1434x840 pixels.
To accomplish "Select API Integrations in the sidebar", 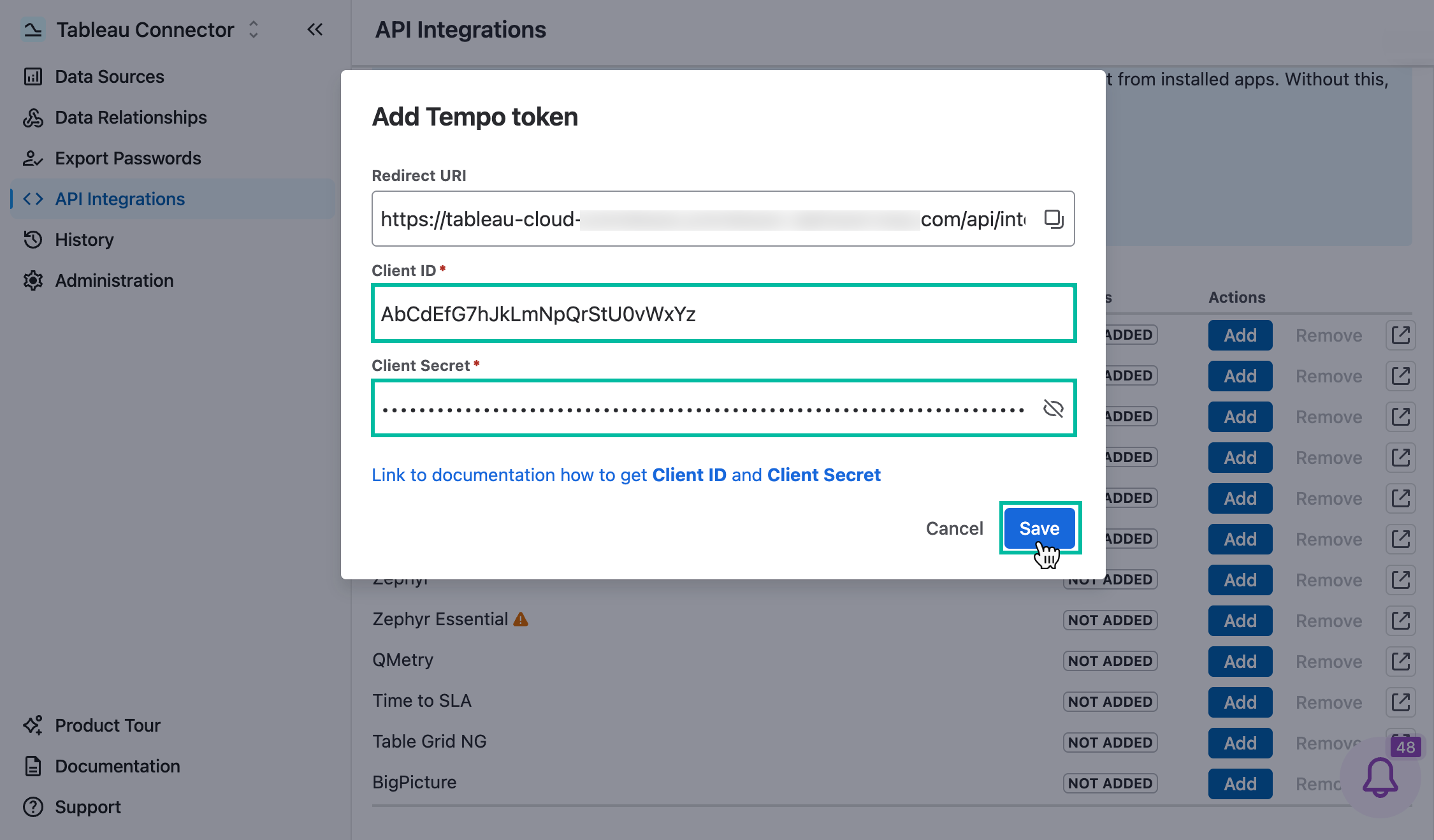I will 172,199.
